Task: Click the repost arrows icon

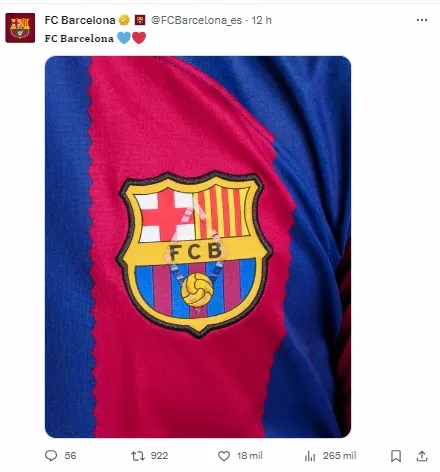Action: pyautogui.click(x=138, y=456)
